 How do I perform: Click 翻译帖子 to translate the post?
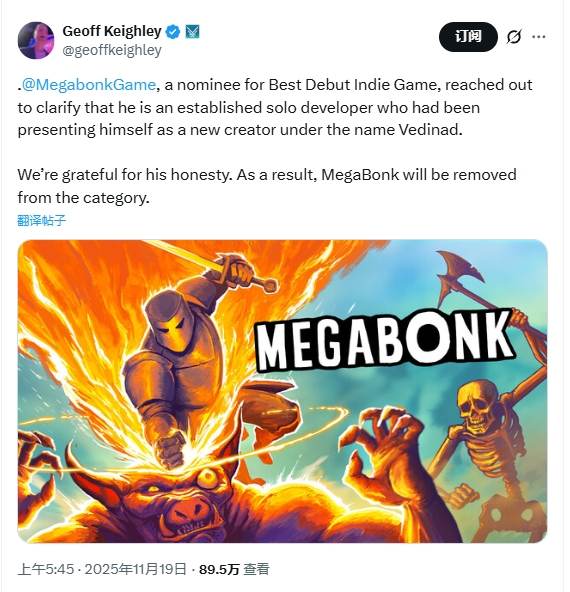point(42,220)
